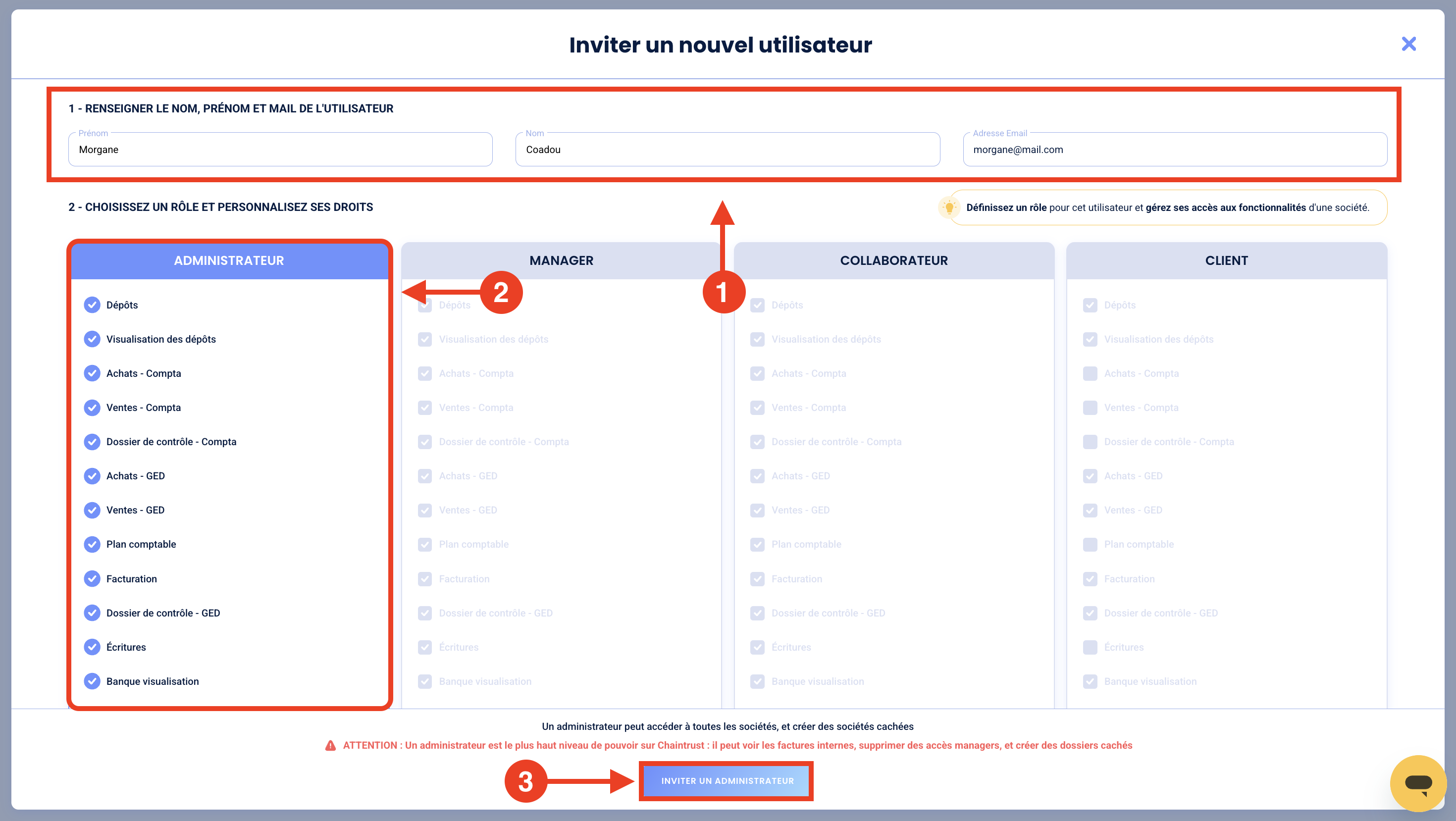
Task: Toggle Client Facturation checkbox
Action: pos(1091,579)
